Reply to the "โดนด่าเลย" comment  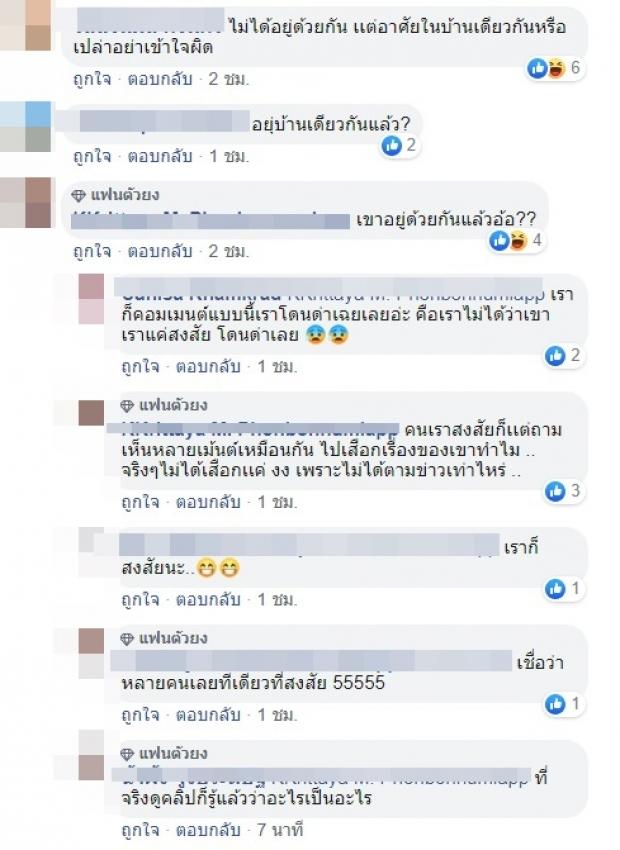point(208,367)
